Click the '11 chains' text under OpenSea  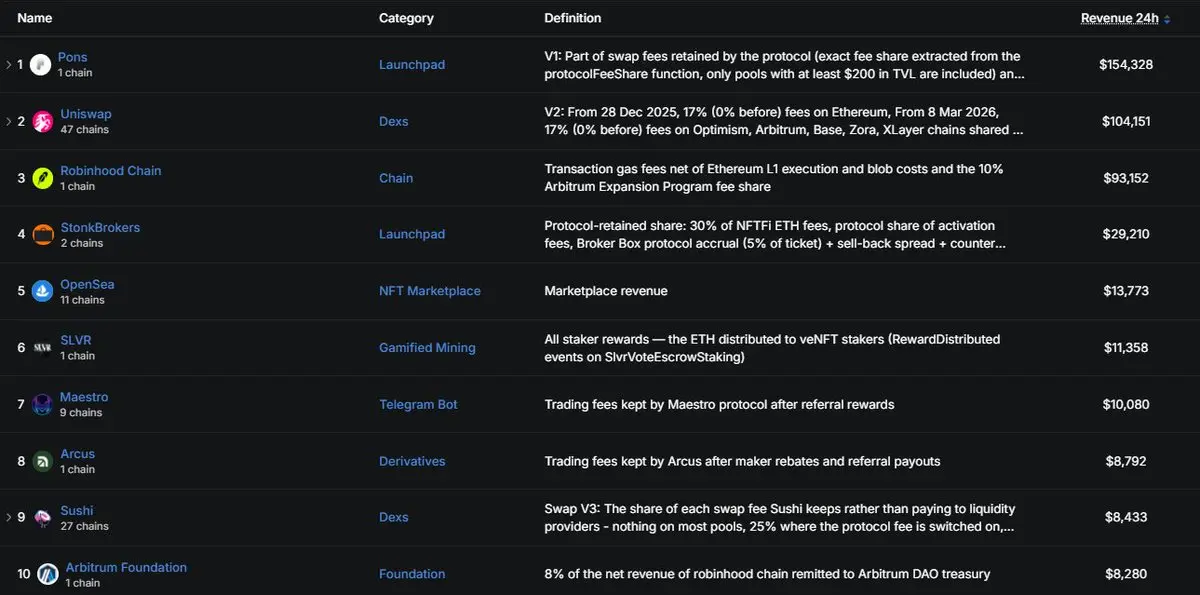82,300
